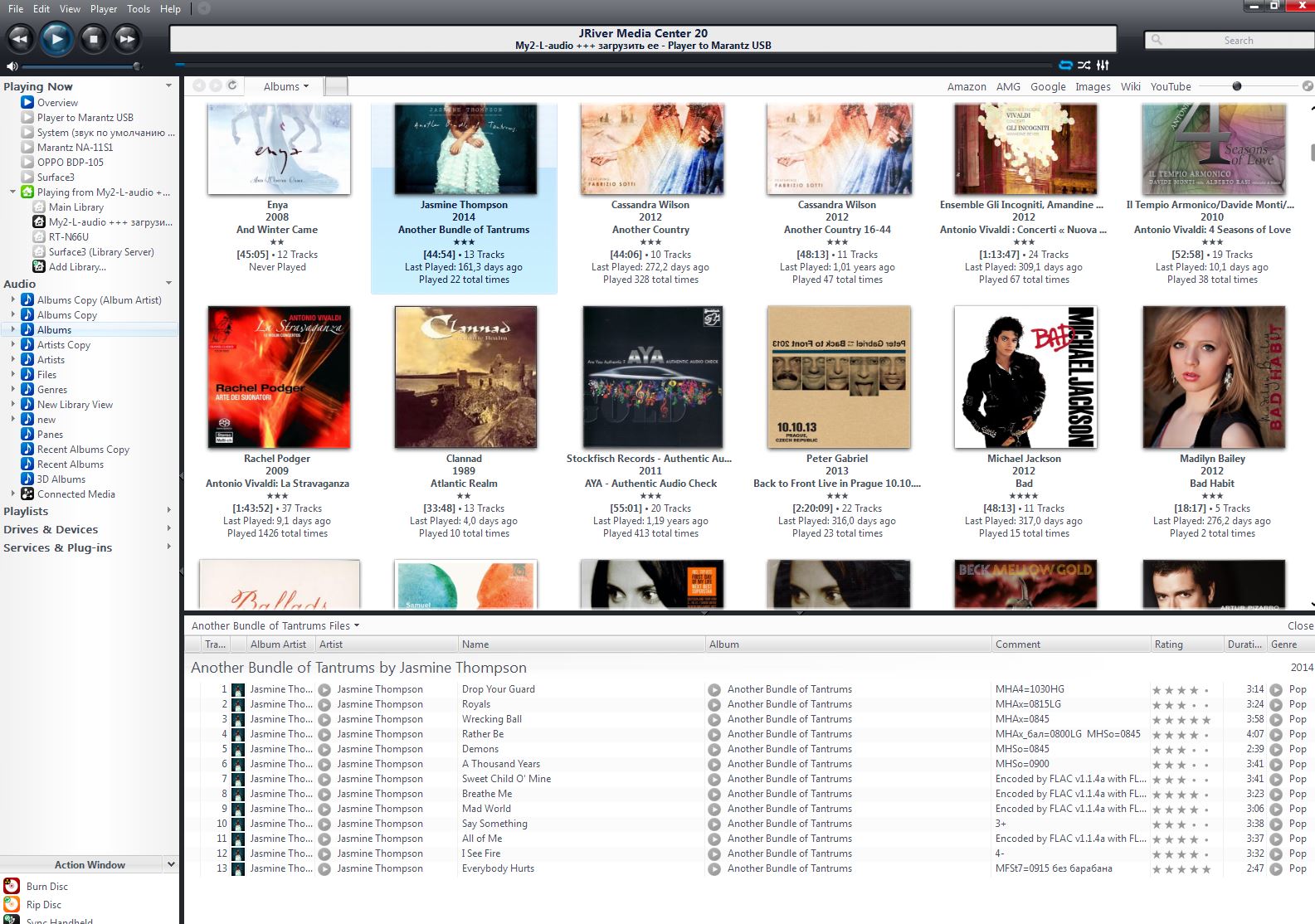Expand the Playlists section
Viewport: 1315px width, 924px height.
[x=169, y=511]
